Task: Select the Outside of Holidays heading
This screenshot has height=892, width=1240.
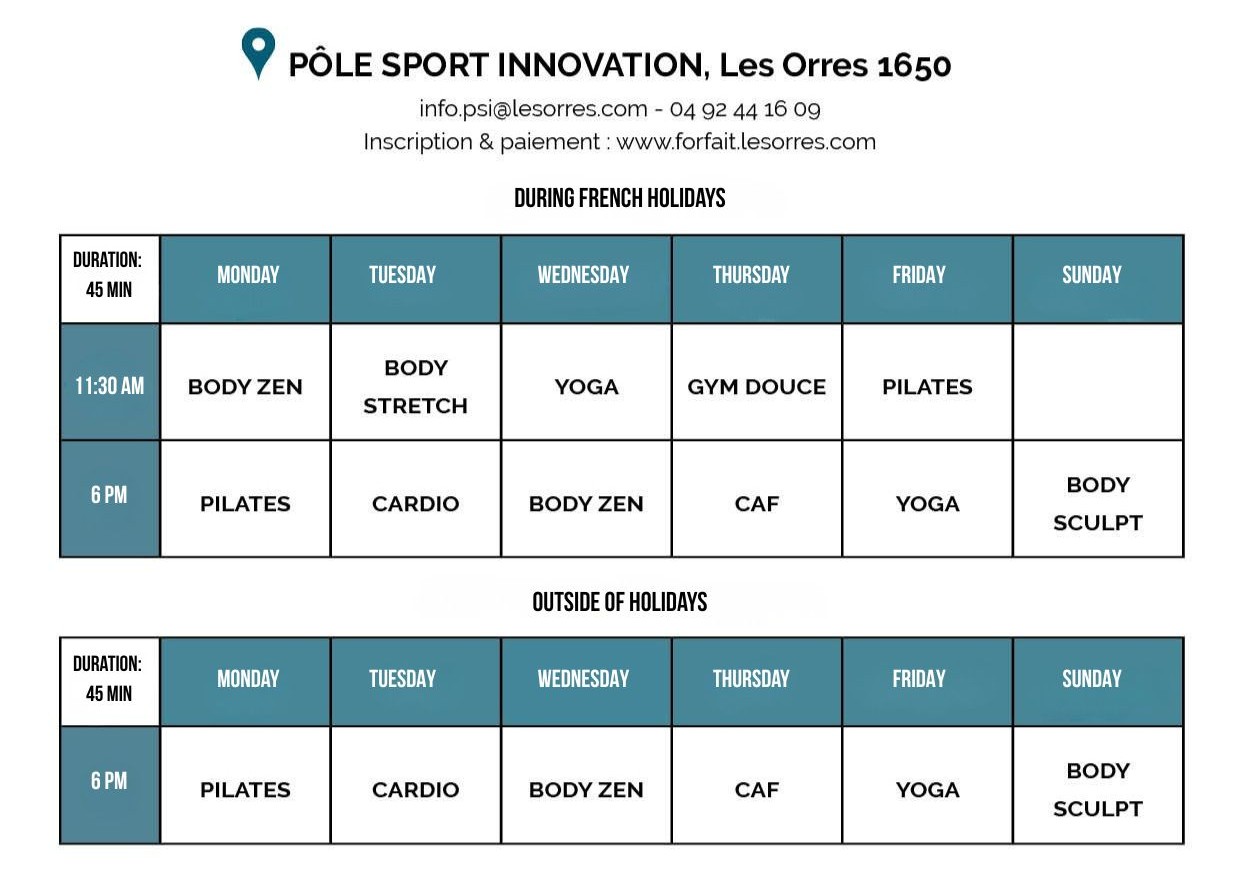Action: click(x=619, y=602)
